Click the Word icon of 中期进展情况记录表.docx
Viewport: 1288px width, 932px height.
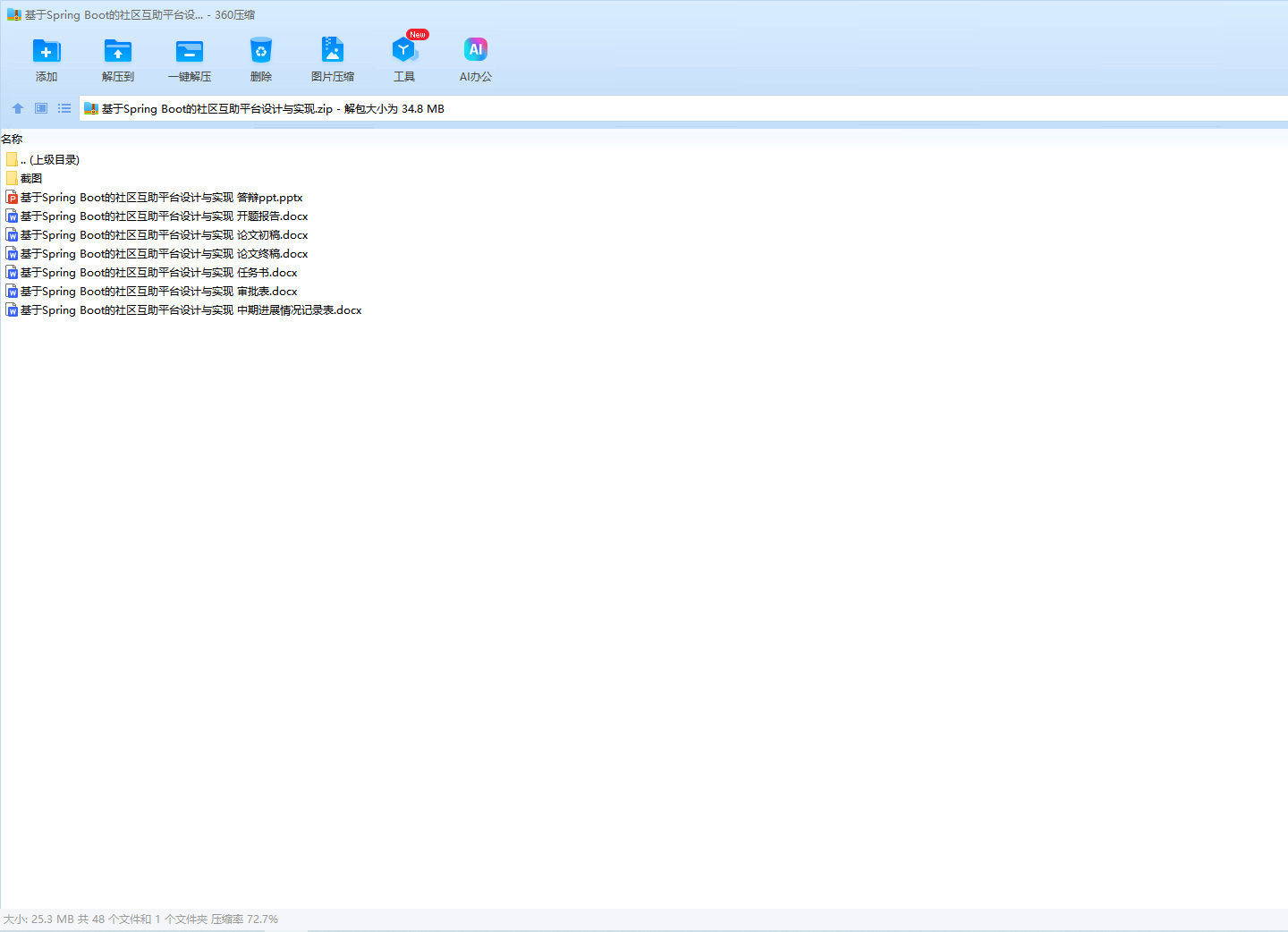pos(12,309)
